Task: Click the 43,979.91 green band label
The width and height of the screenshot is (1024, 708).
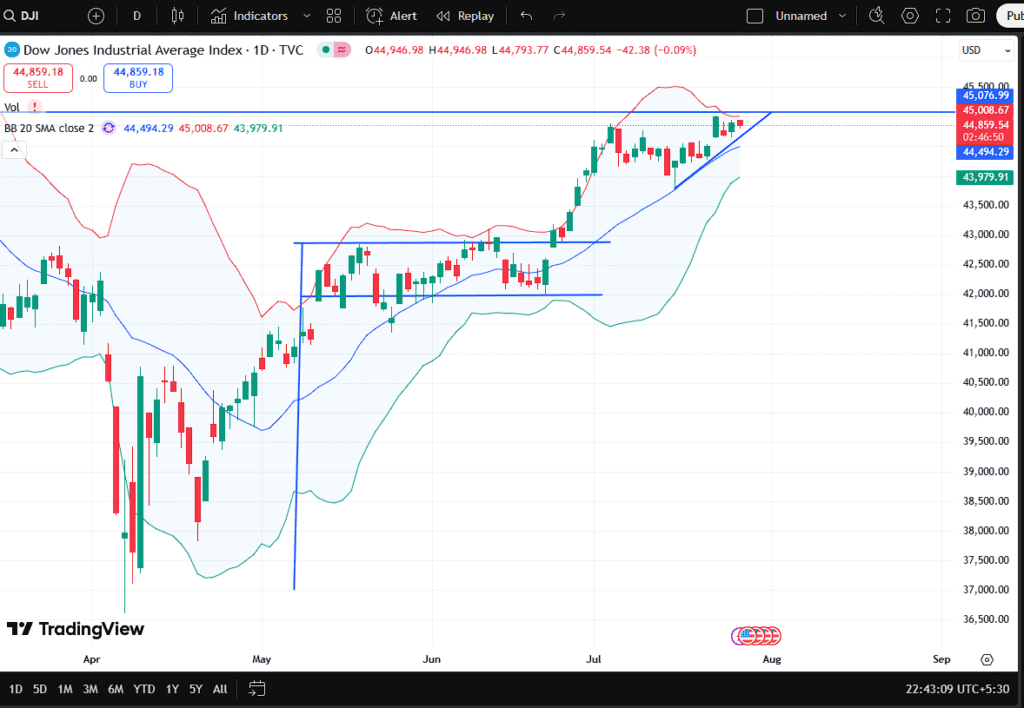Action: point(985,177)
